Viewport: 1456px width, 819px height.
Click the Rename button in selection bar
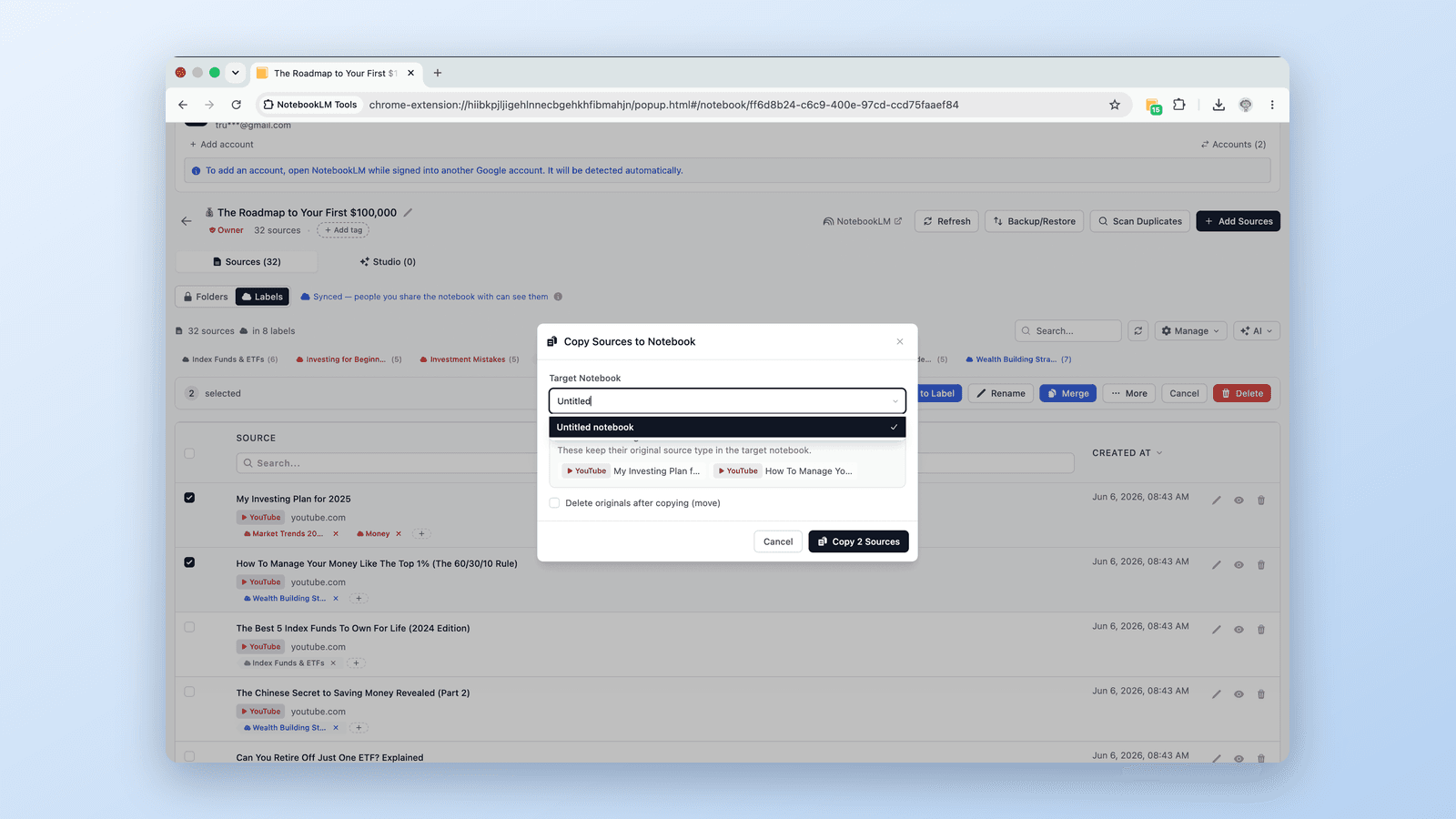[1000, 394]
